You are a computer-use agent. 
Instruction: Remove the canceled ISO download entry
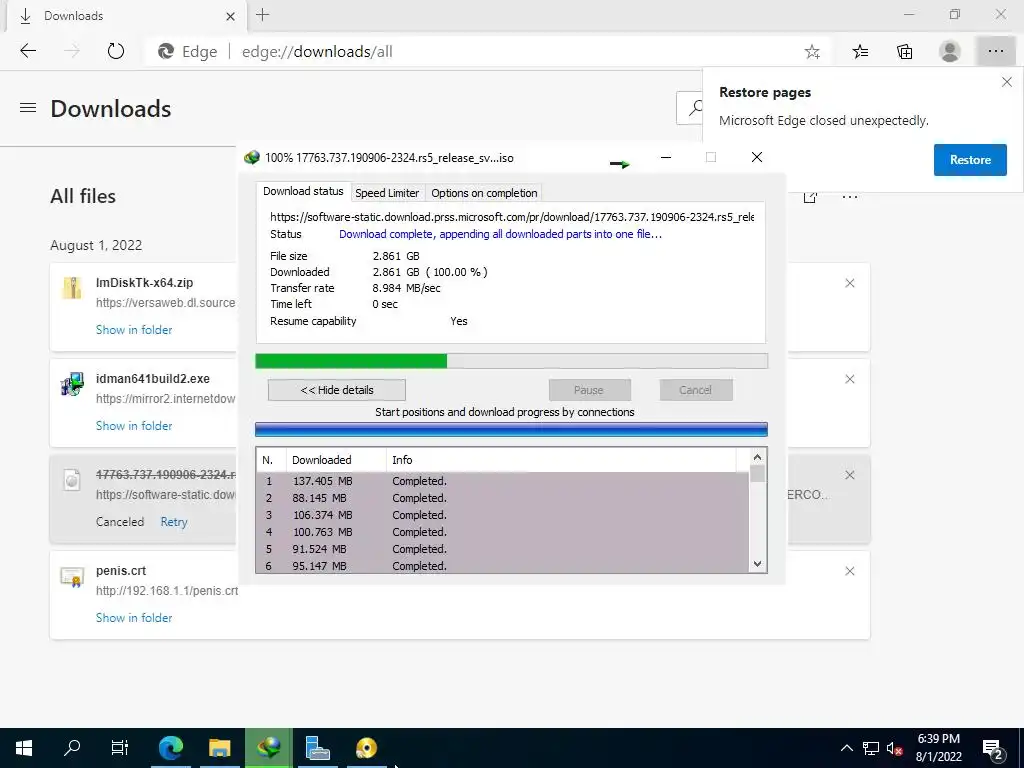[850, 475]
